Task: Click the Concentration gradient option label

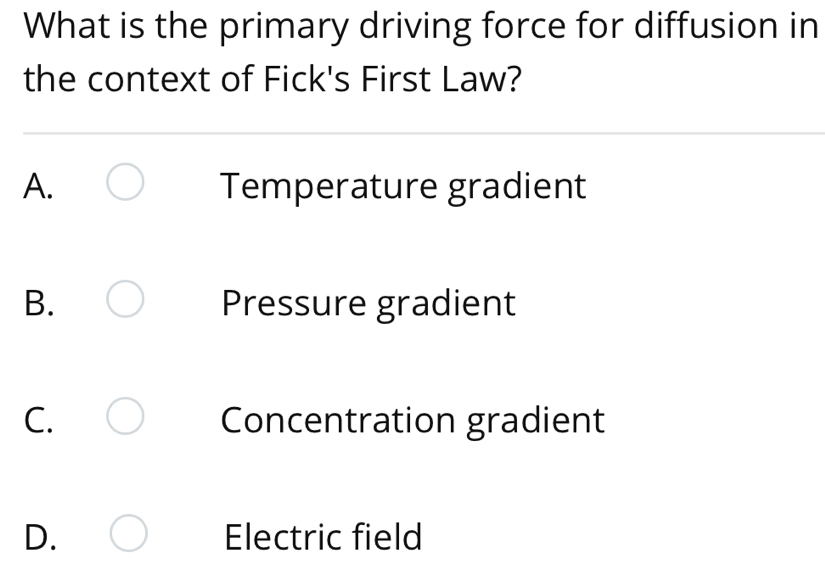Action: coord(413,421)
